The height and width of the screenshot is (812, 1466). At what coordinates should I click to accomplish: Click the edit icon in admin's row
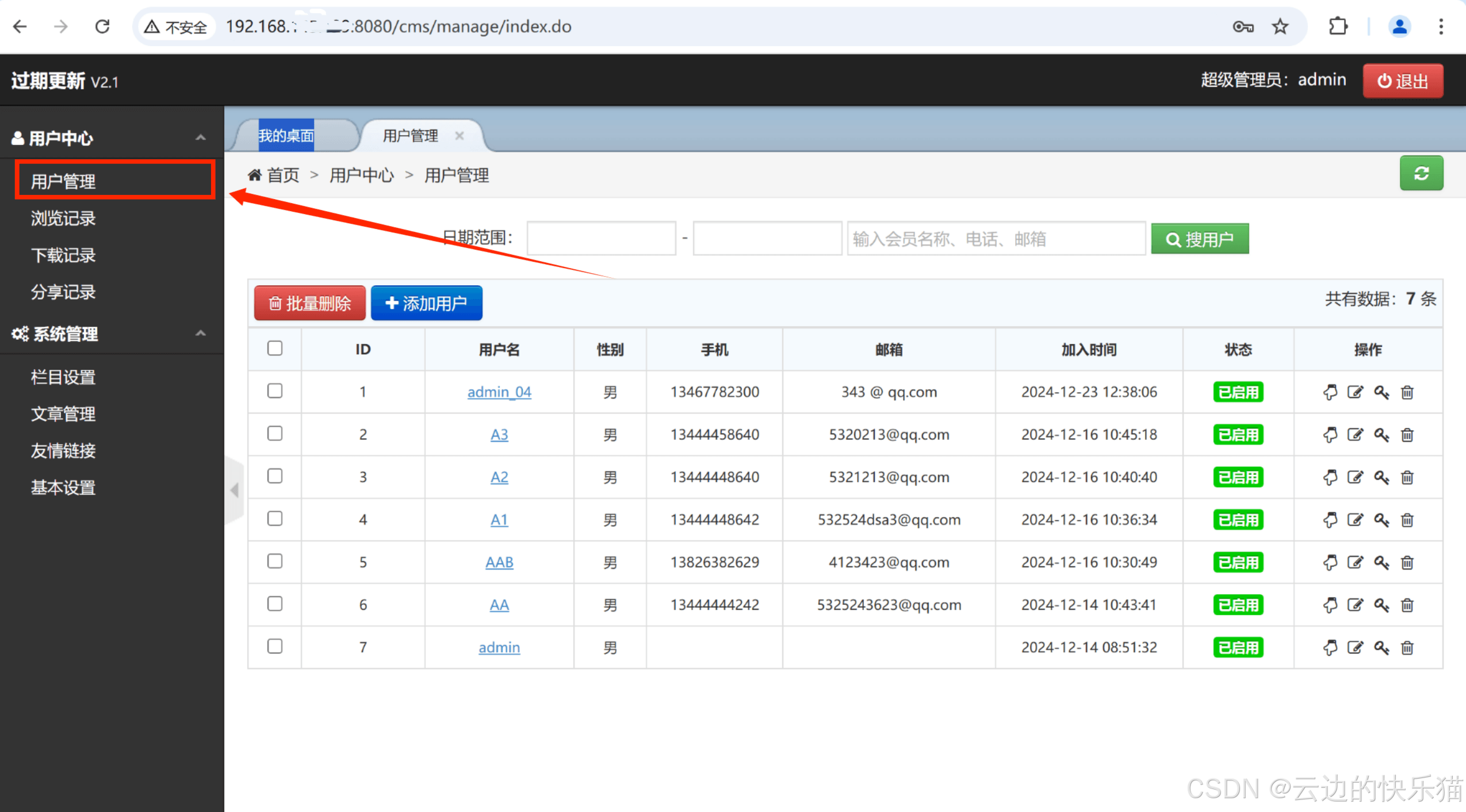1355,648
